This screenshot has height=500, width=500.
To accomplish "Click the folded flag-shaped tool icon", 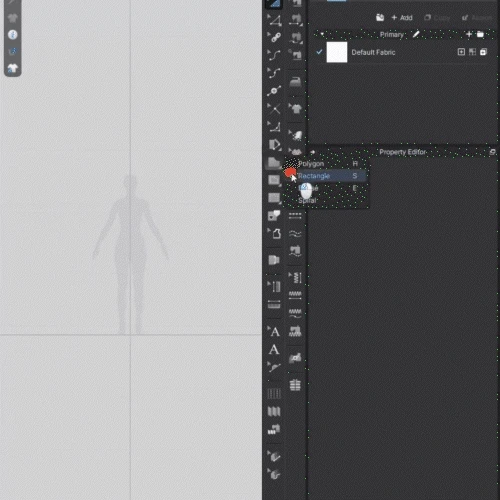I will pos(274,260).
